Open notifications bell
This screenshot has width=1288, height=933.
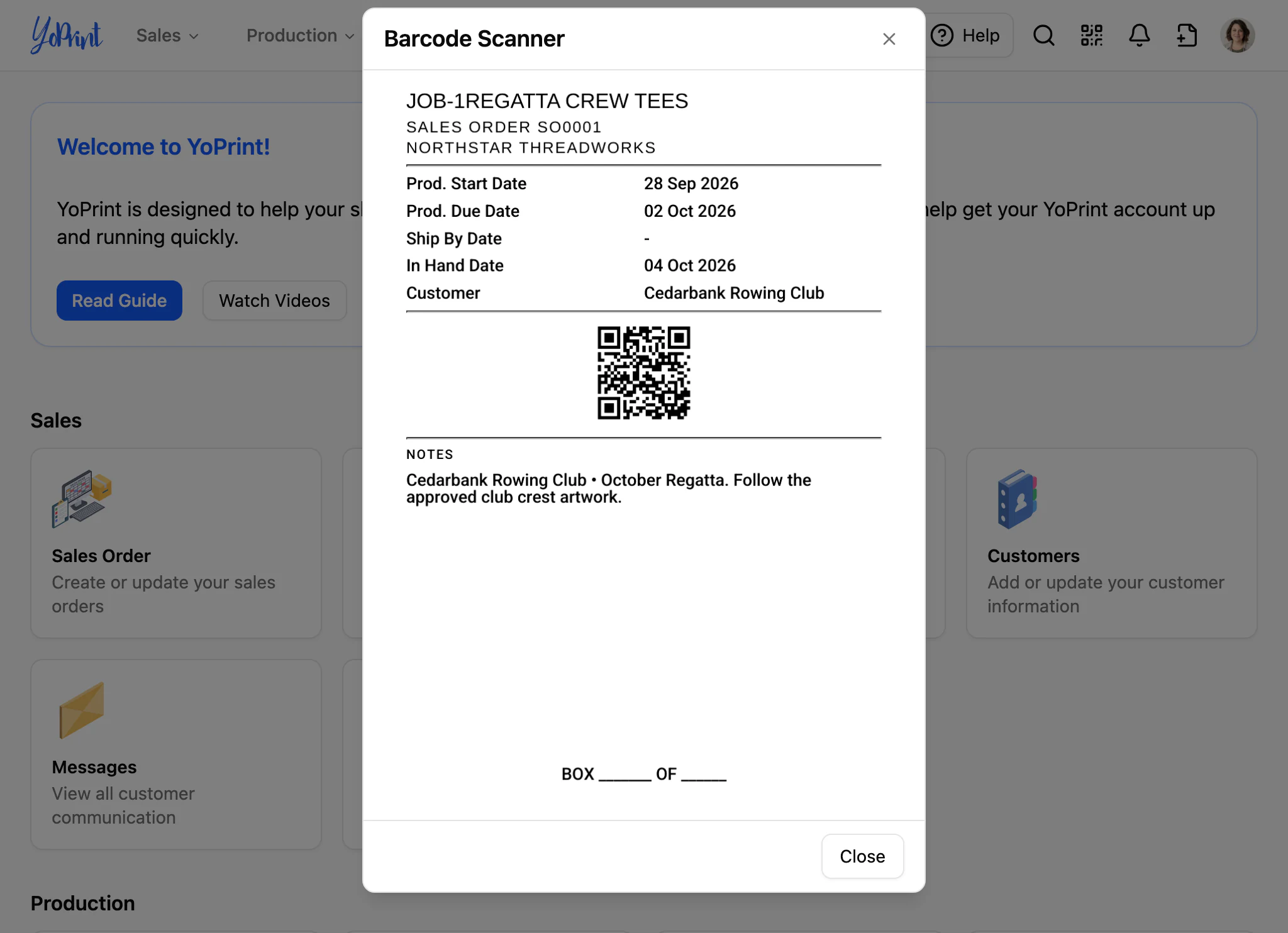pyautogui.click(x=1139, y=35)
